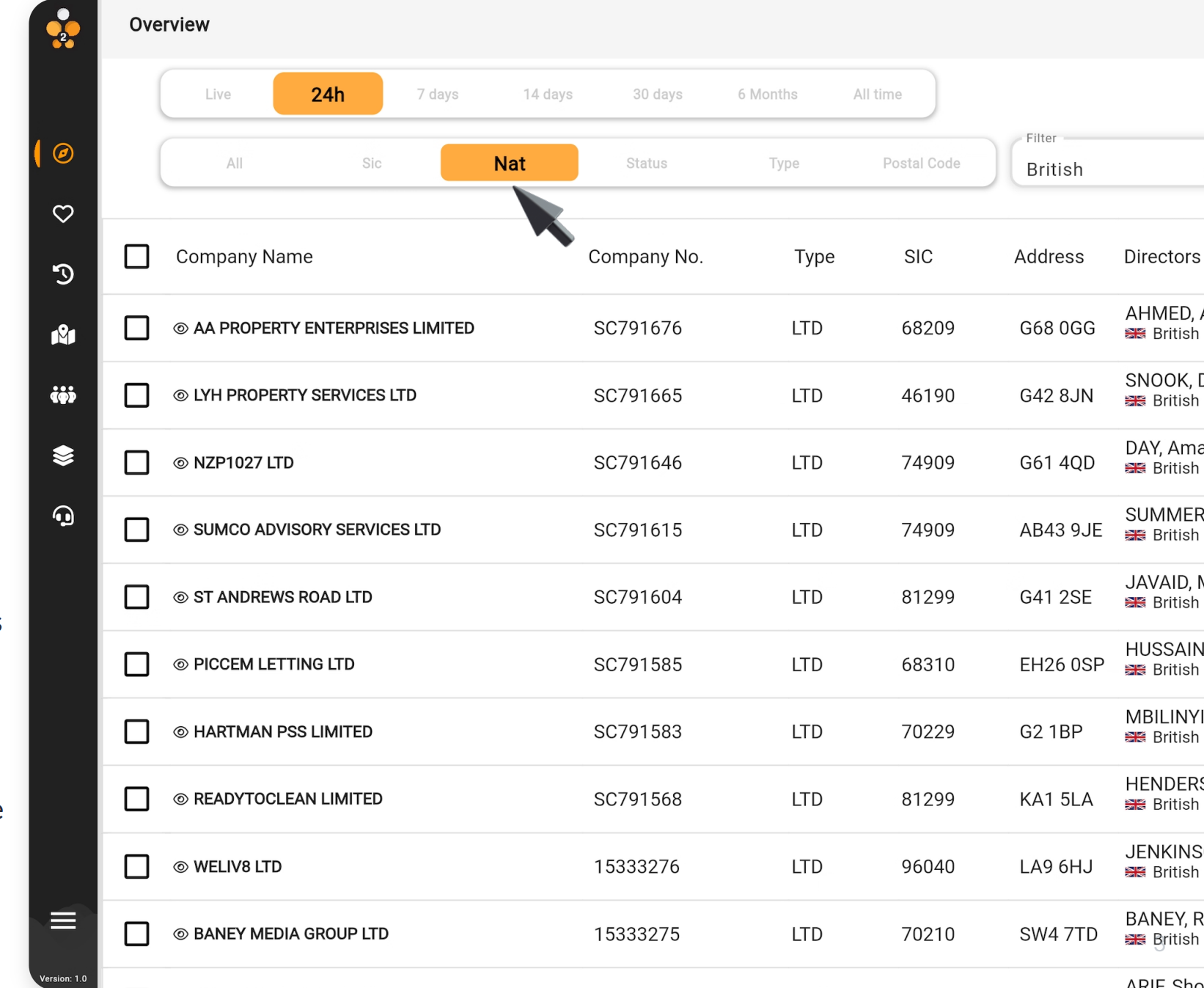Click the compass explore icon in sidebar
Viewport: 1204px width, 988px height.
tap(63, 153)
